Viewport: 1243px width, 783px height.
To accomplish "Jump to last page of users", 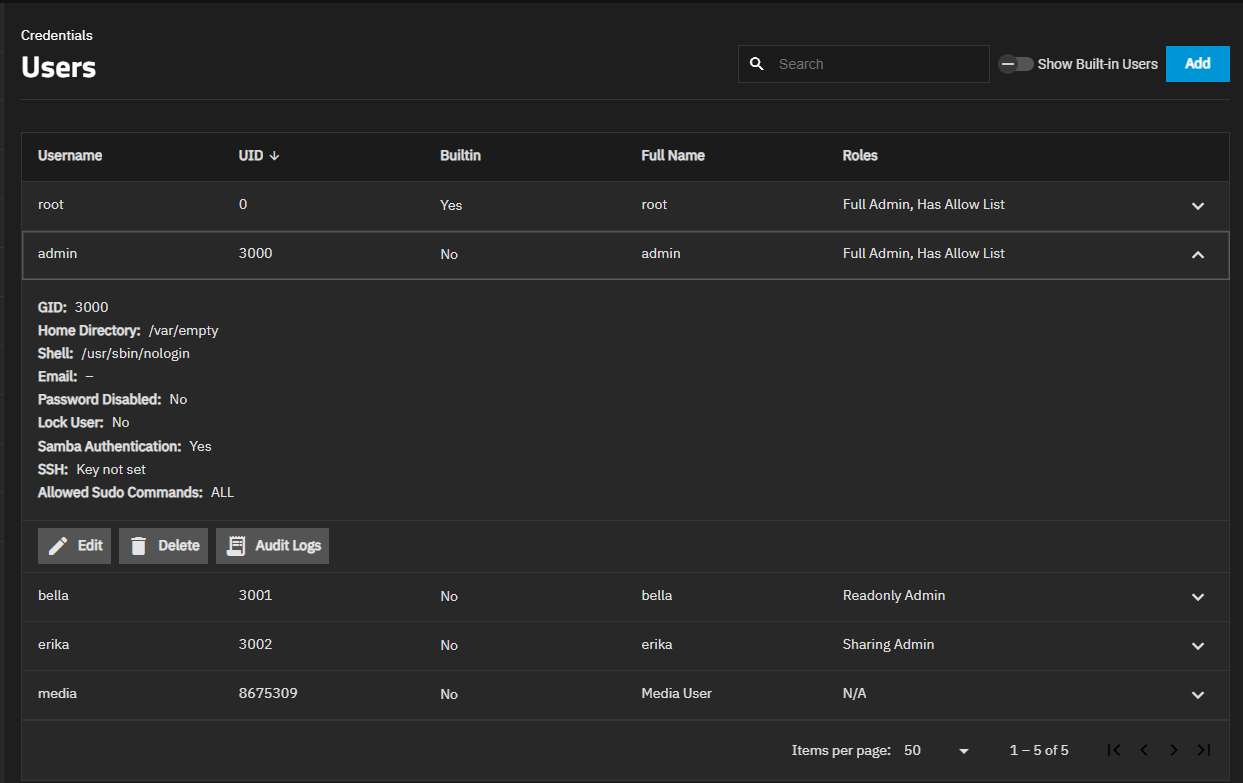I will [1204, 750].
